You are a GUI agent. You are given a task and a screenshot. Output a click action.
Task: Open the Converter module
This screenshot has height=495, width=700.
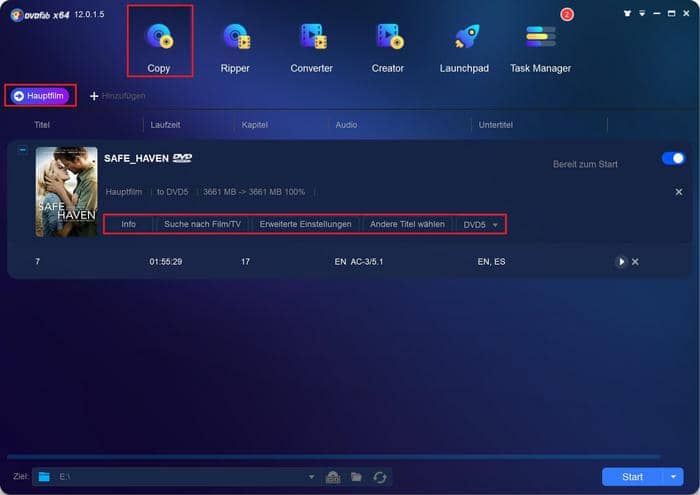312,48
